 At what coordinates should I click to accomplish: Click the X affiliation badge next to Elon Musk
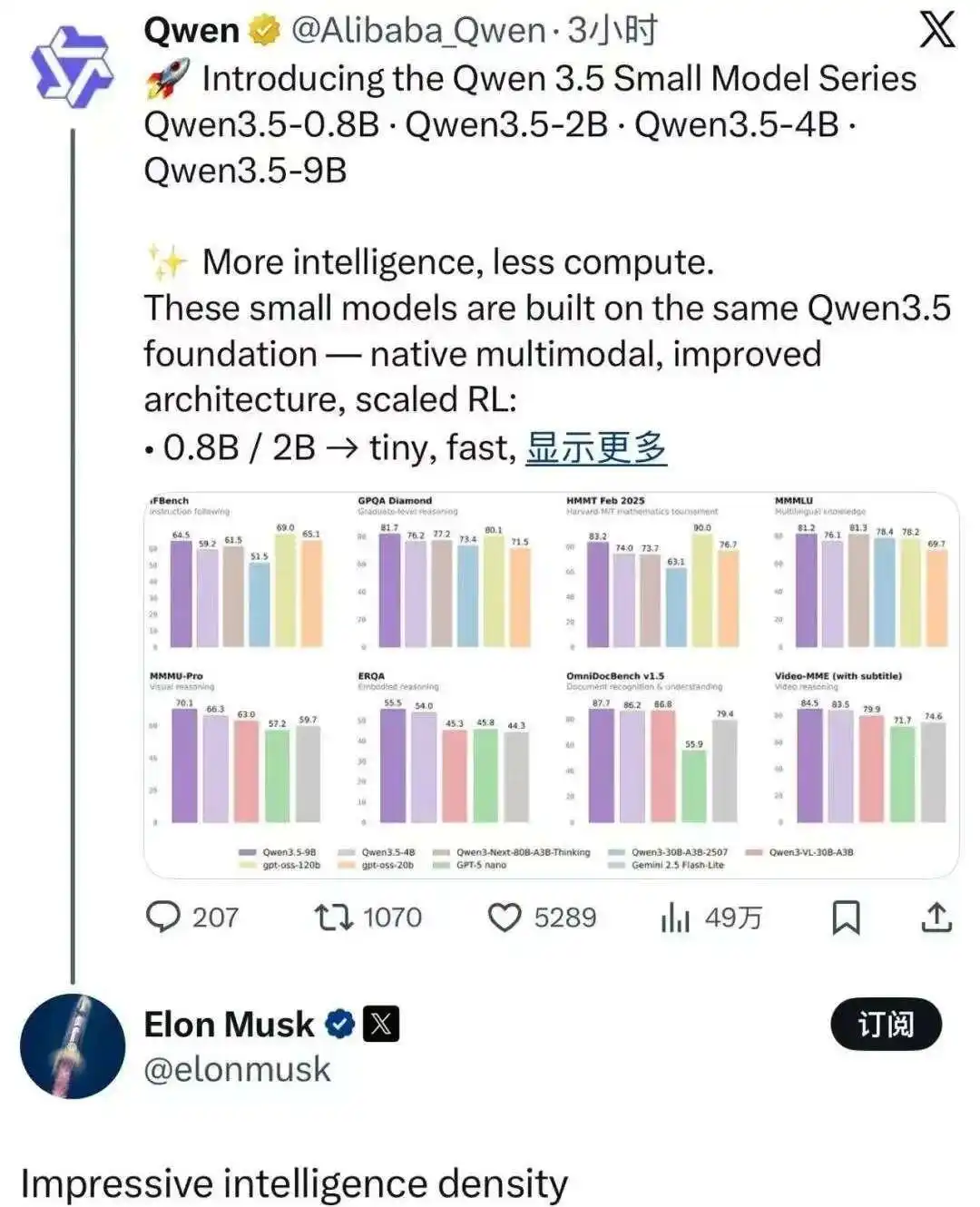(x=383, y=1024)
